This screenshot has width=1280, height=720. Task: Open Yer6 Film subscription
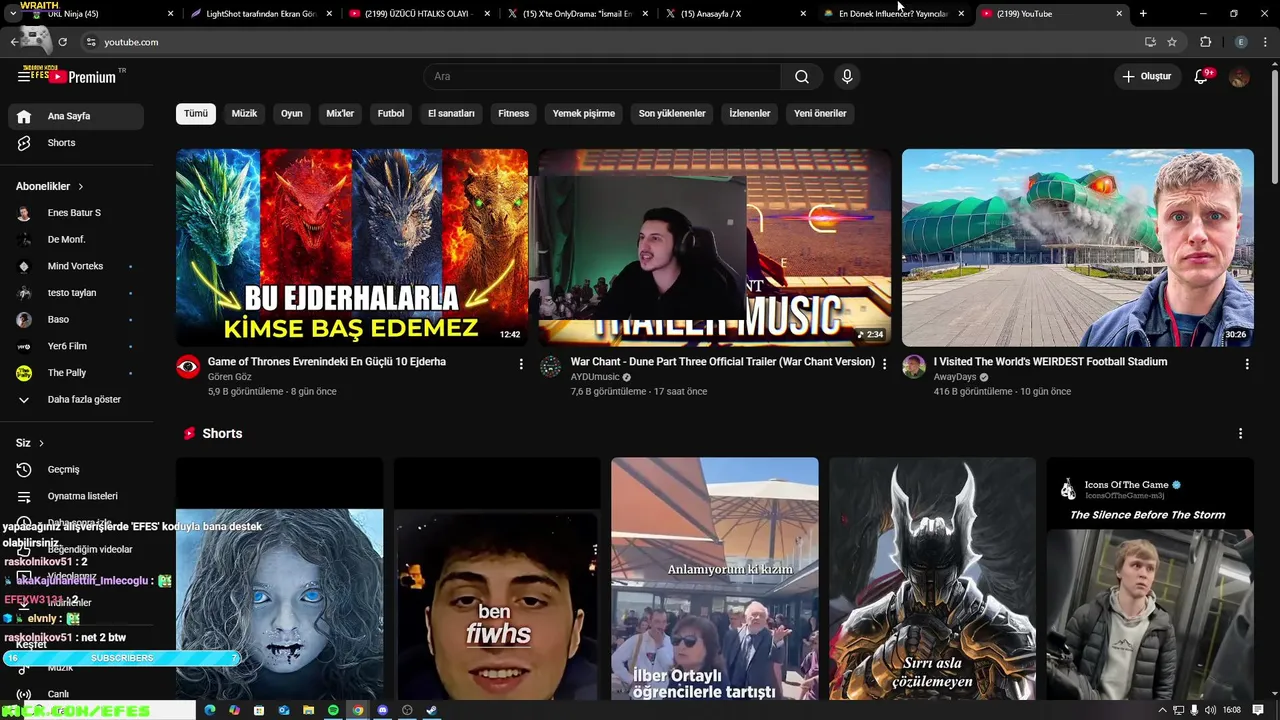(76, 346)
